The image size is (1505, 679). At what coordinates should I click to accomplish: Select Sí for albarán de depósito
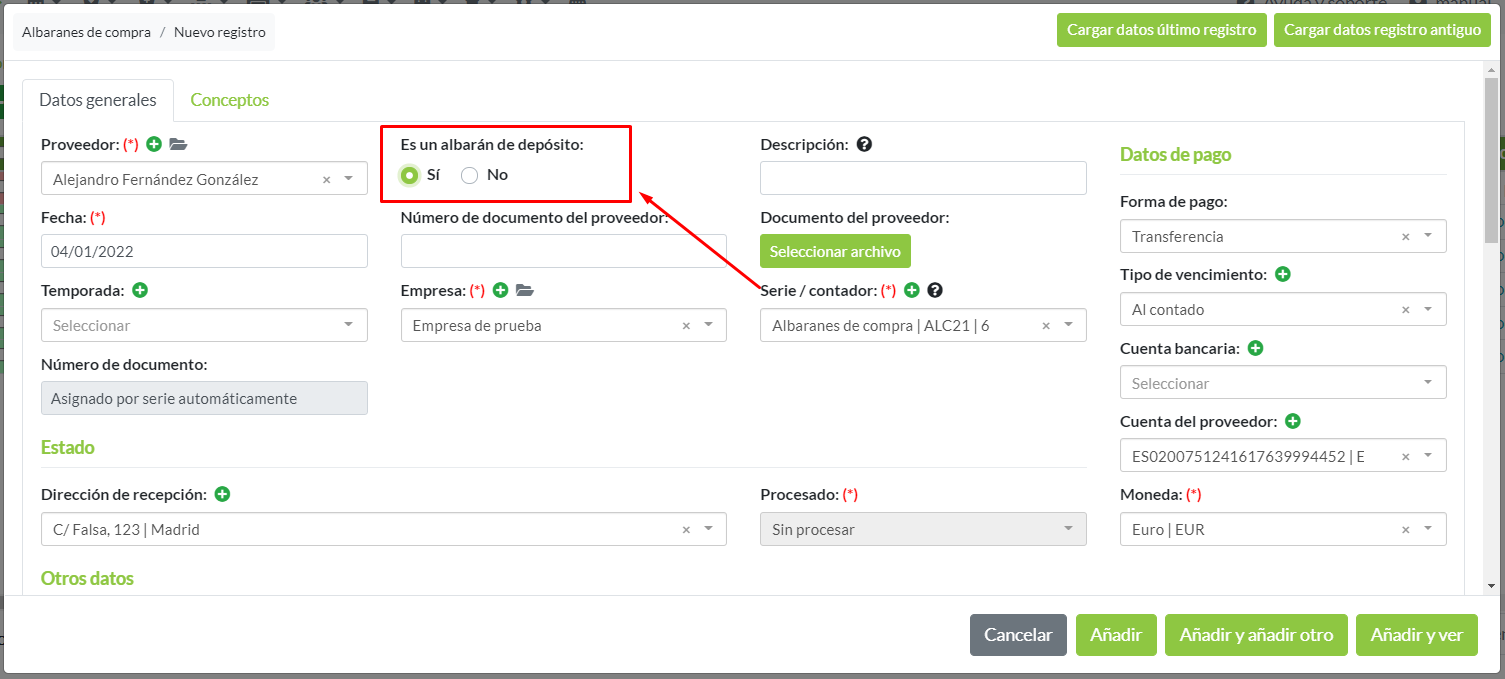[409, 175]
